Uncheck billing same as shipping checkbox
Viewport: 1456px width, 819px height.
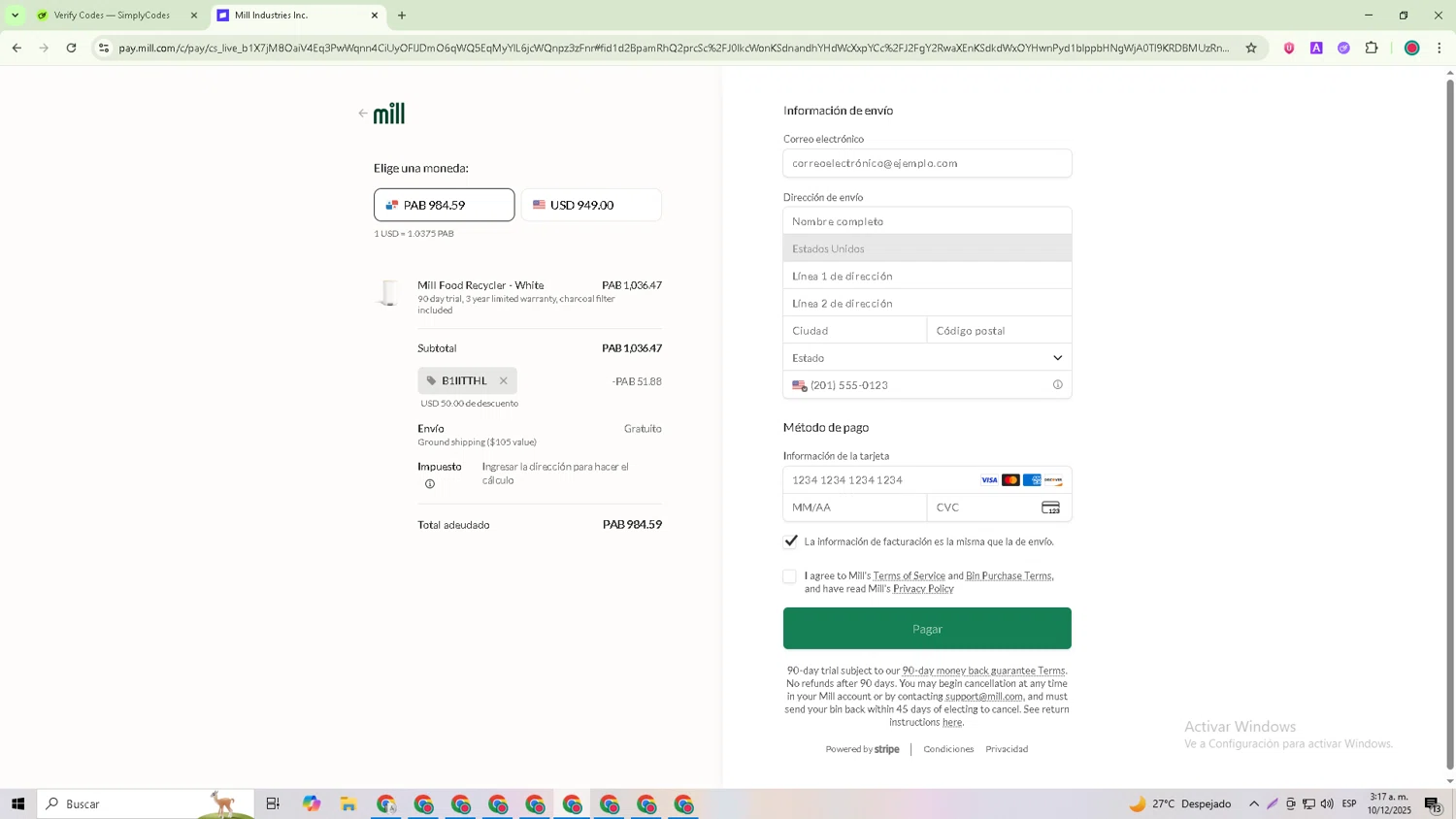790,541
